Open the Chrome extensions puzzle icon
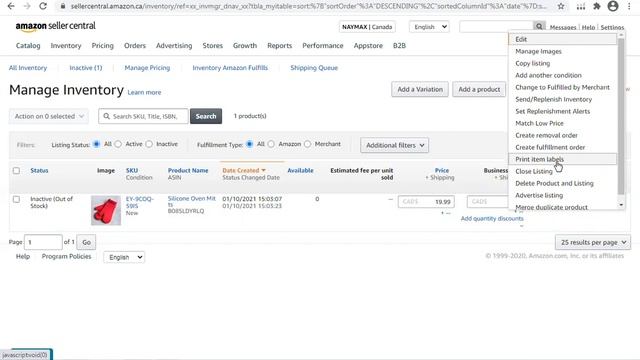This screenshot has height=360, width=640. [x=597, y=6]
